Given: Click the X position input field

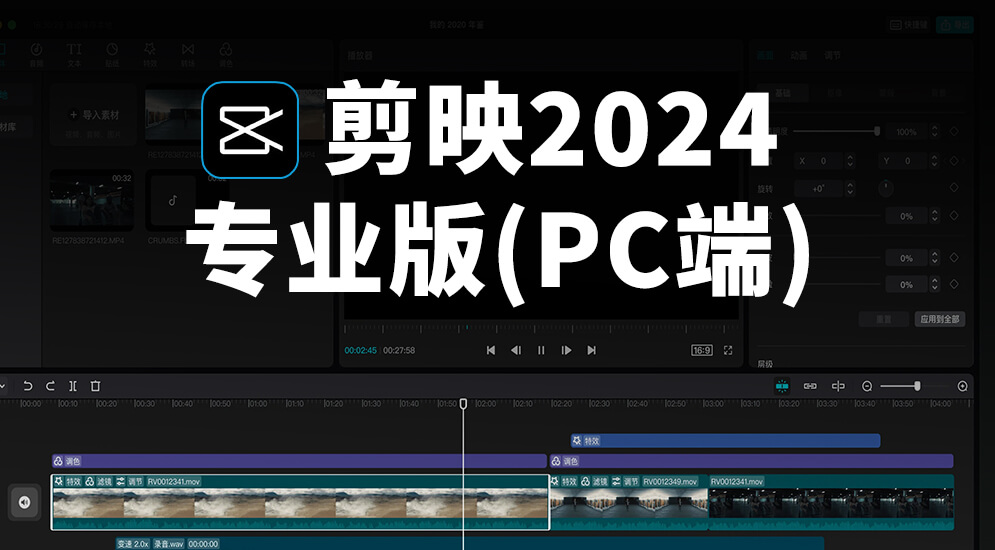Looking at the screenshot, I should coord(819,160).
